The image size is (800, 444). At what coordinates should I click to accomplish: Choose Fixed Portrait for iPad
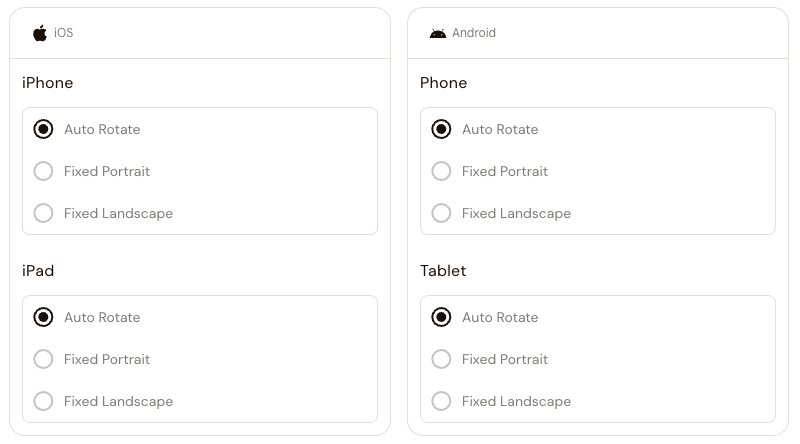click(43, 359)
